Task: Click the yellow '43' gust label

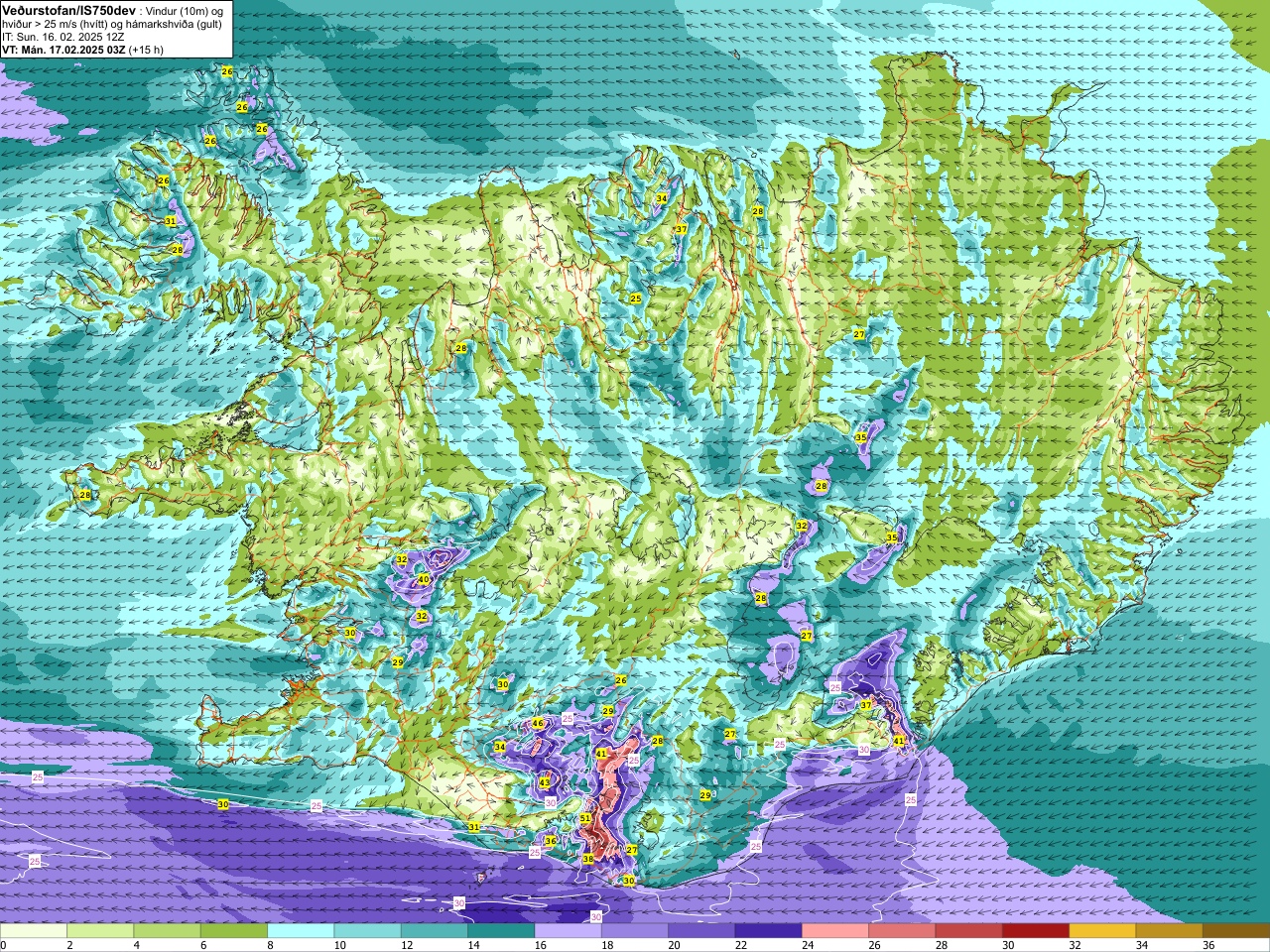Action: [544, 783]
